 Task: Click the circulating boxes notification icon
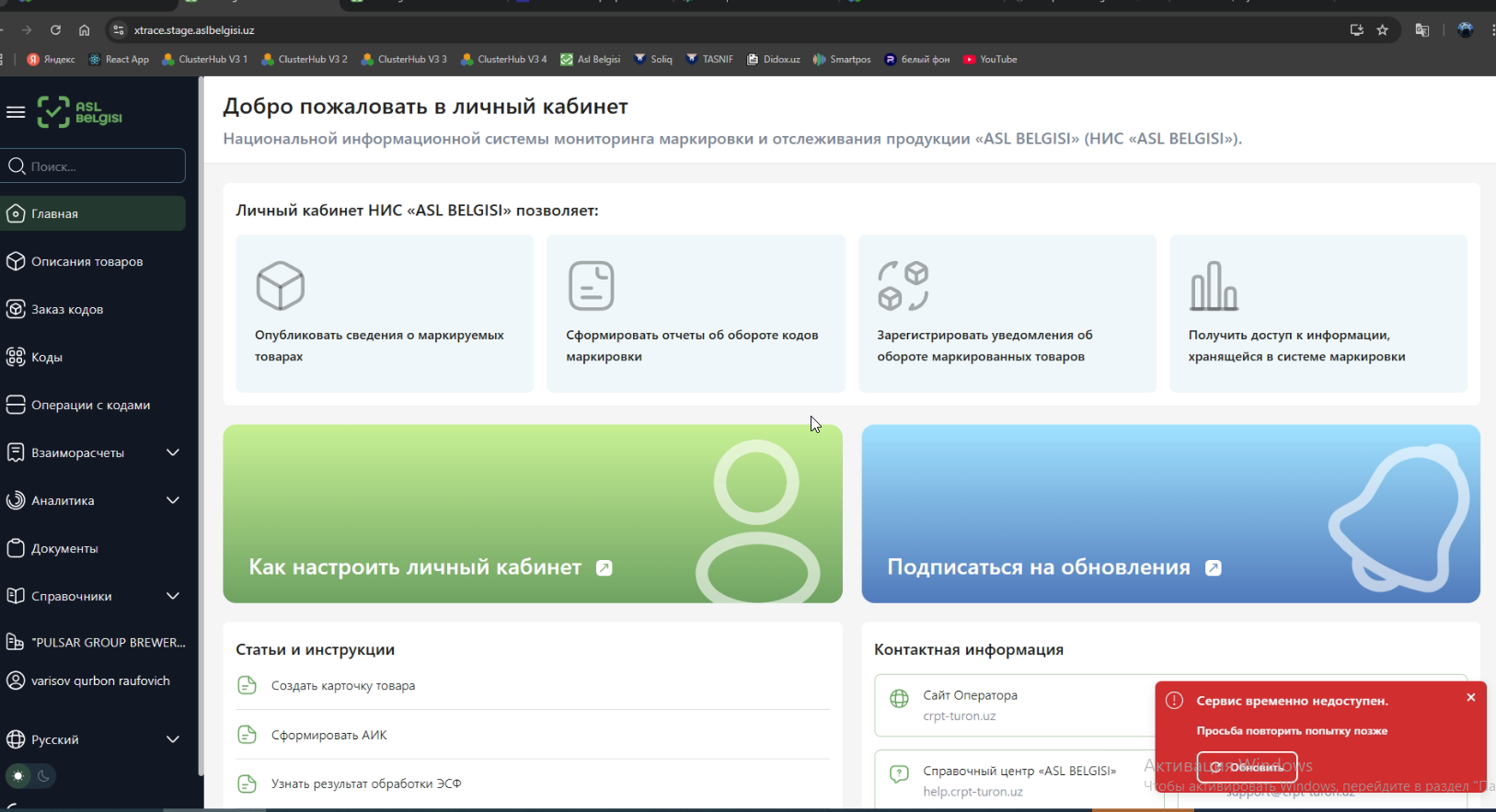pyautogui.click(x=903, y=285)
